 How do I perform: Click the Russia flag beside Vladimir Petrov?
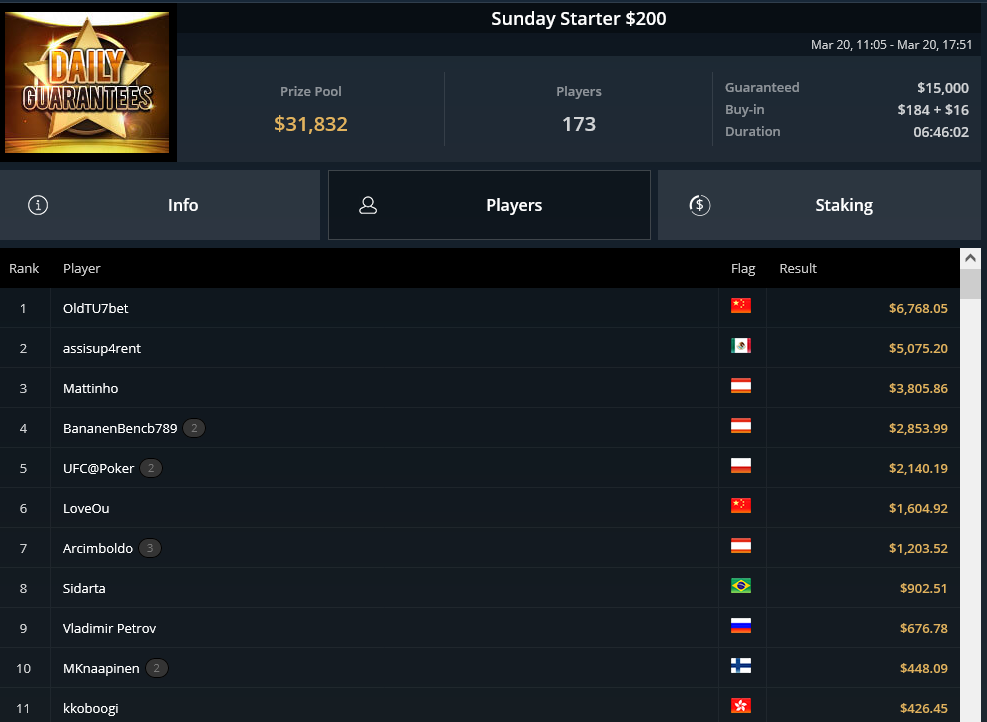pyautogui.click(x=741, y=626)
